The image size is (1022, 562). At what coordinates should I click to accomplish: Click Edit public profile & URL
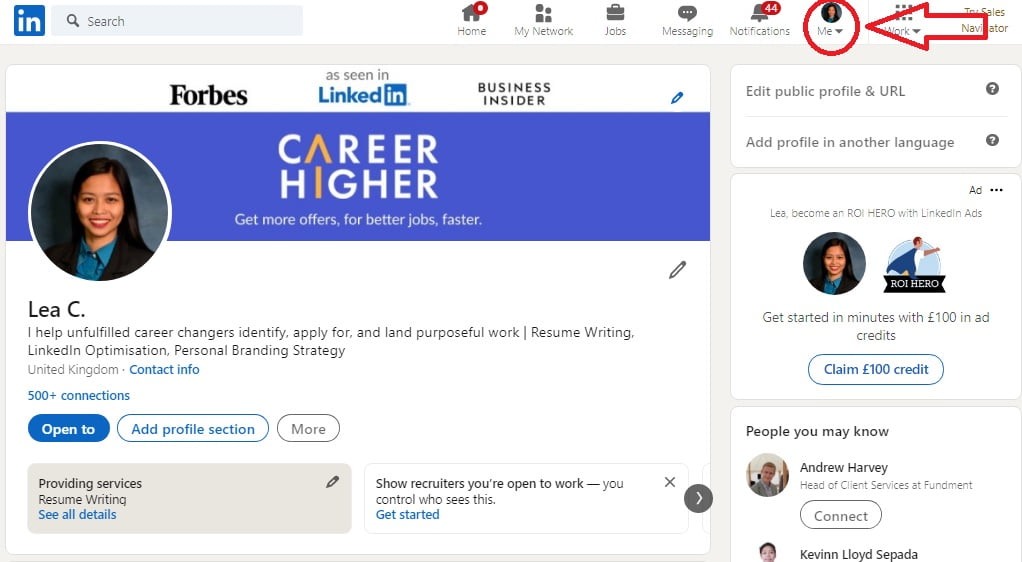[825, 91]
